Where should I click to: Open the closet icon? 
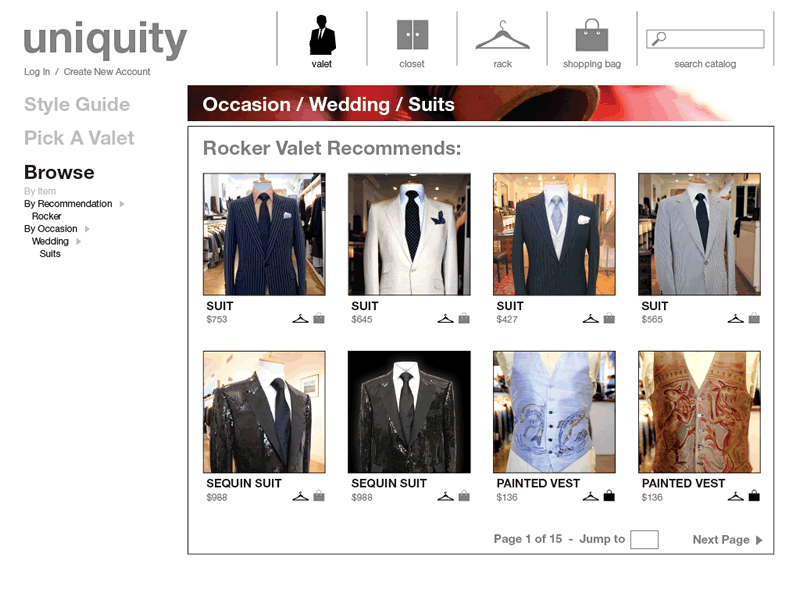(412, 35)
